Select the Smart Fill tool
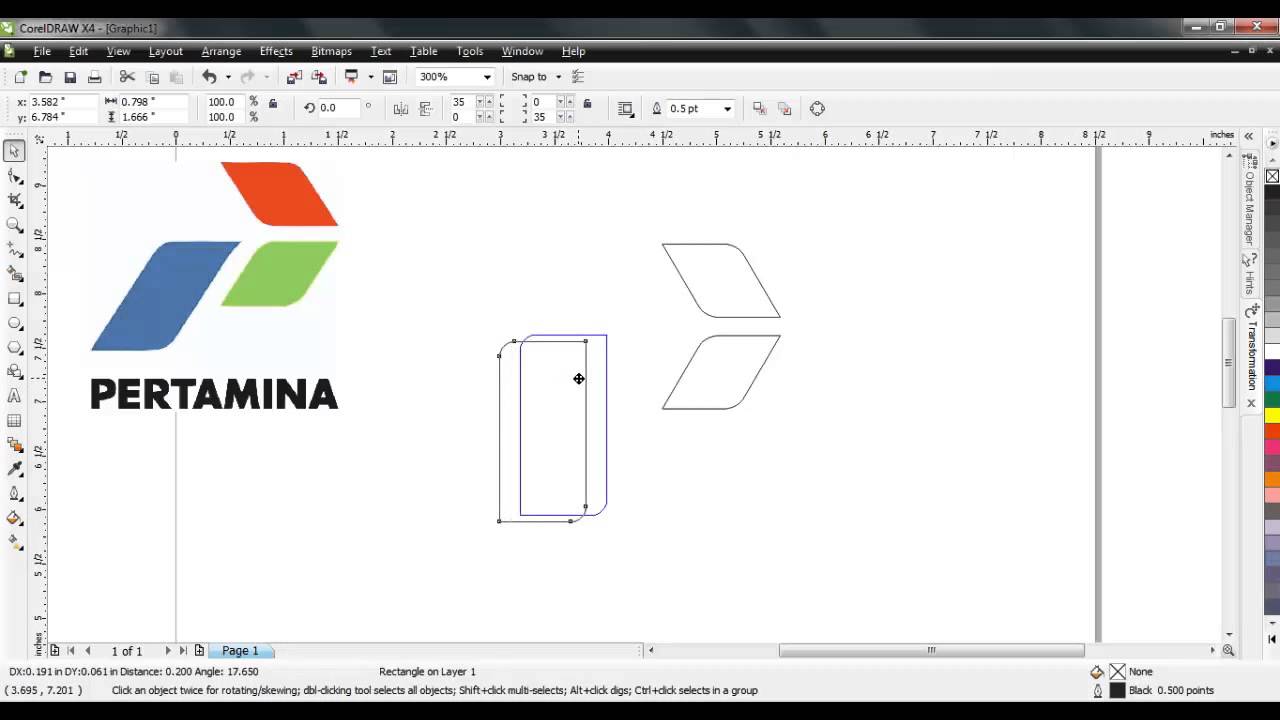The width and height of the screenshot is (1280, 720). click(14, 273)
